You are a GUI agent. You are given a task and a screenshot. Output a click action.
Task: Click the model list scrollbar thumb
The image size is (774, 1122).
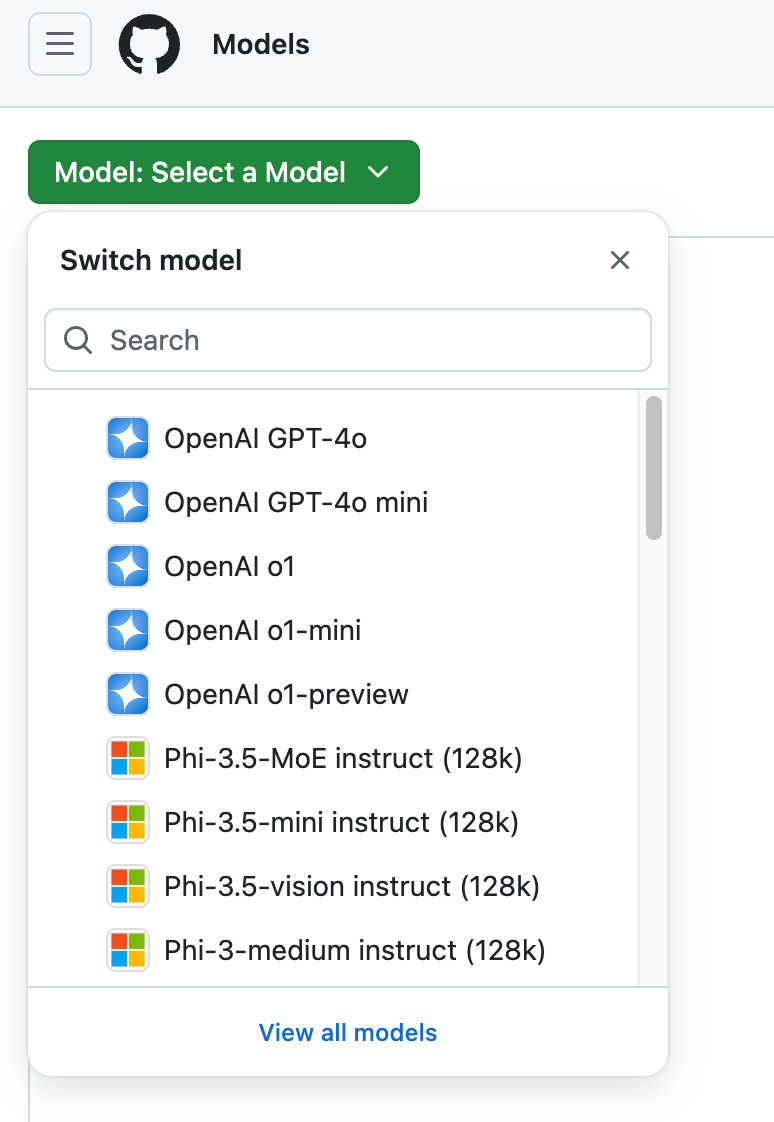[653, 467]
